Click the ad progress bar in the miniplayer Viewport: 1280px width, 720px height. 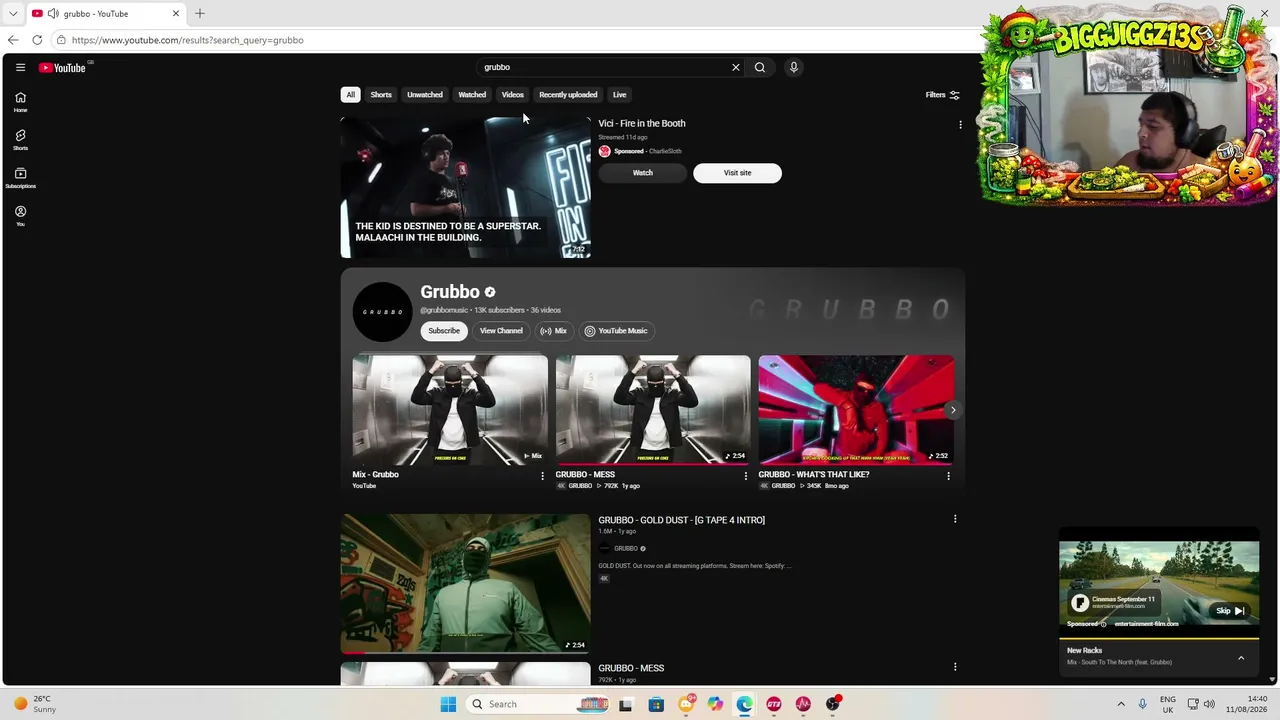pyautogui.click(x=1159, y=637)
